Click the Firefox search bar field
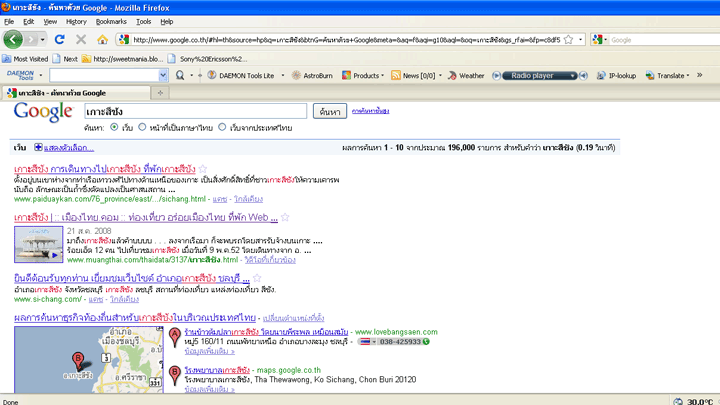This screenshot has height=405, width=720. (x=665, y=40)
